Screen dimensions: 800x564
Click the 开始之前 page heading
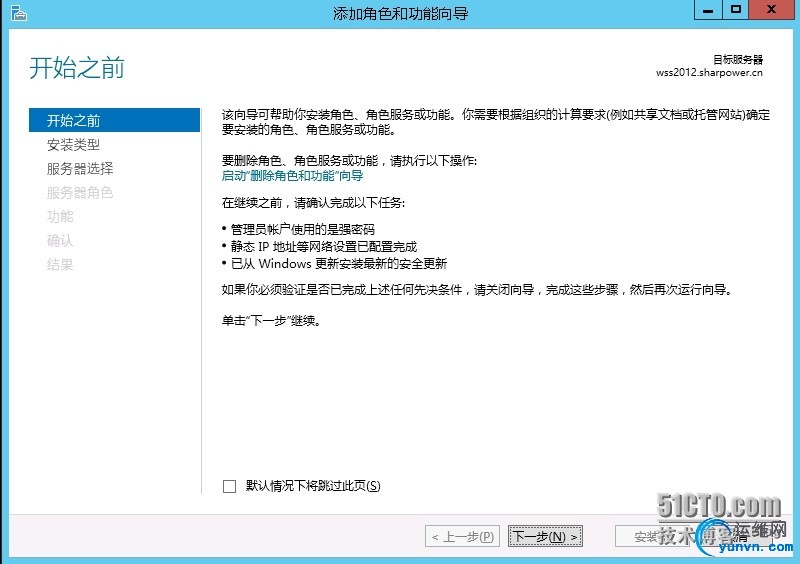click(x=77, y=68)
